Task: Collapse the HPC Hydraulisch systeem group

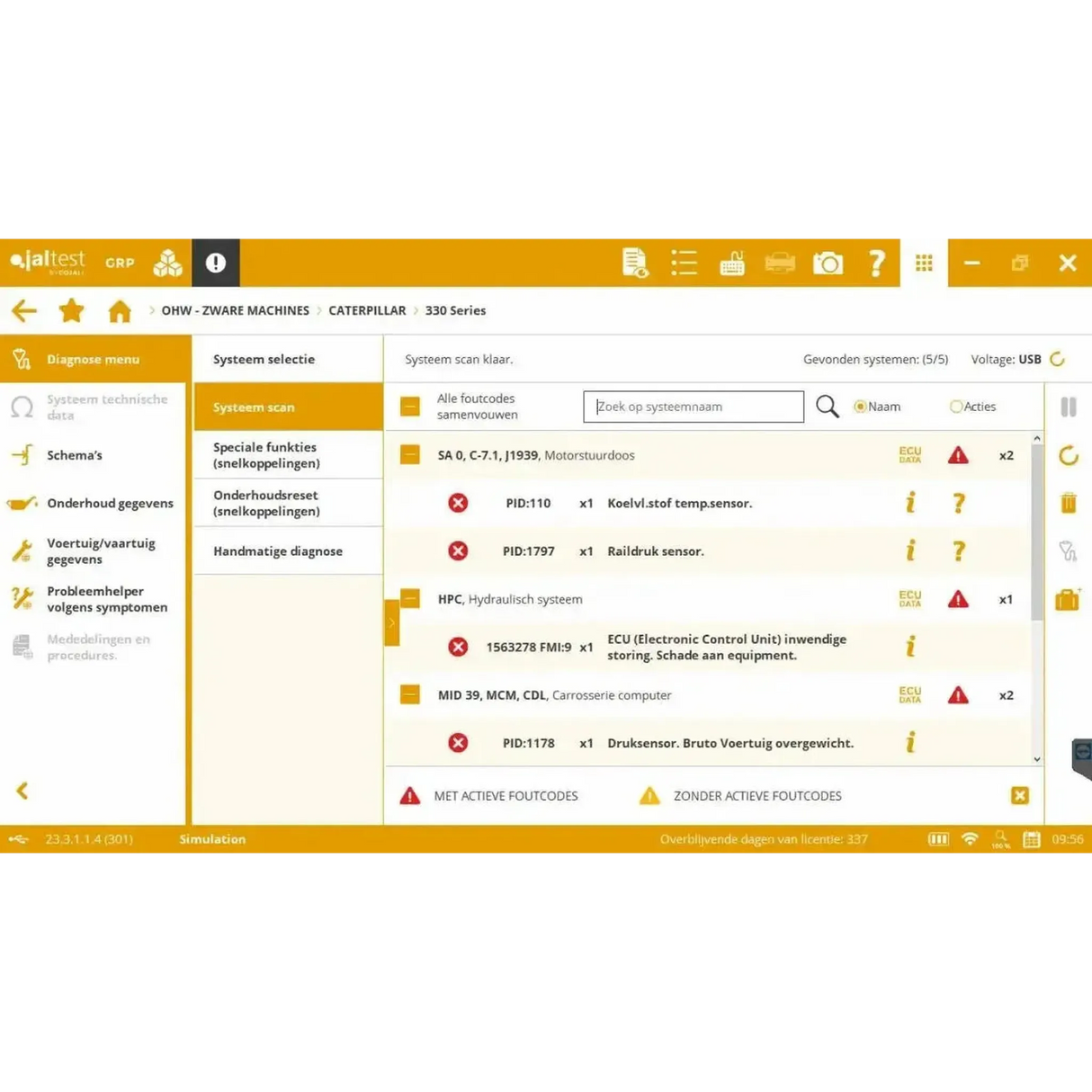Action: (x=410, y=598)
